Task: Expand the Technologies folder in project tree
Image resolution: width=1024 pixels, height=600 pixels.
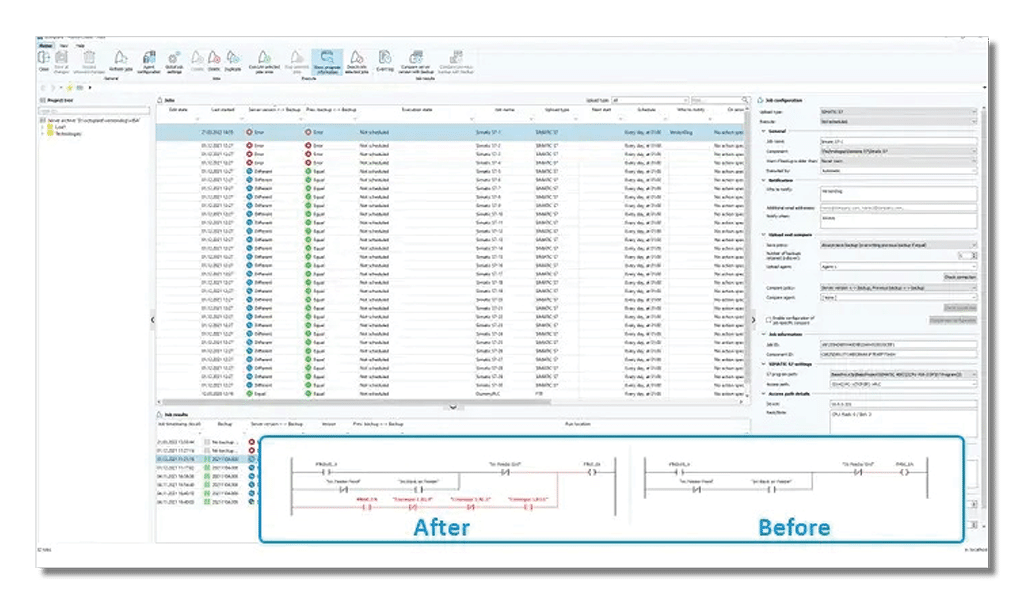Action: point(43,131)
